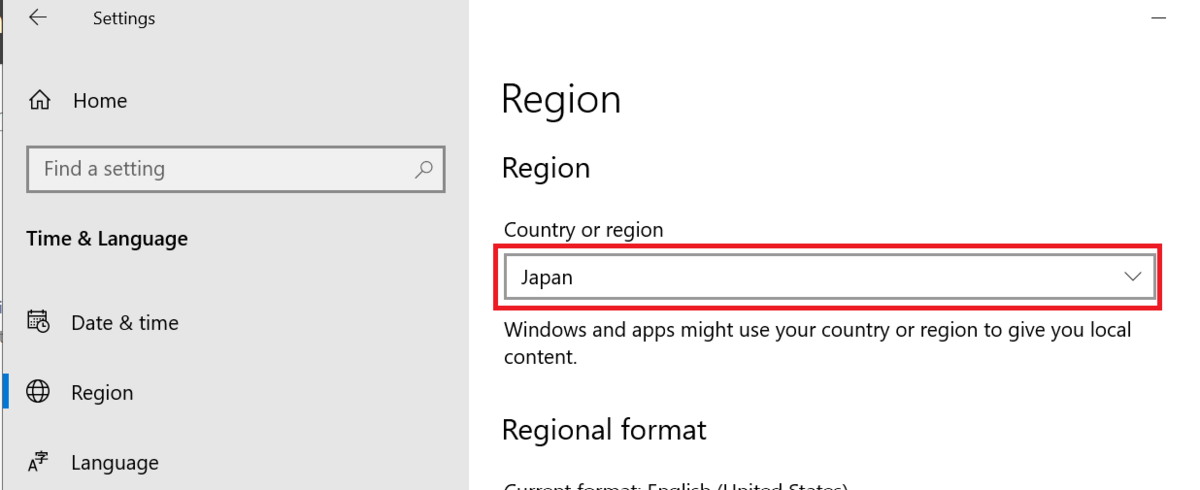The height and width of the screenshot is (490, 1200).
Task: Click the back arrow in Settings
Action: (38, 17)
